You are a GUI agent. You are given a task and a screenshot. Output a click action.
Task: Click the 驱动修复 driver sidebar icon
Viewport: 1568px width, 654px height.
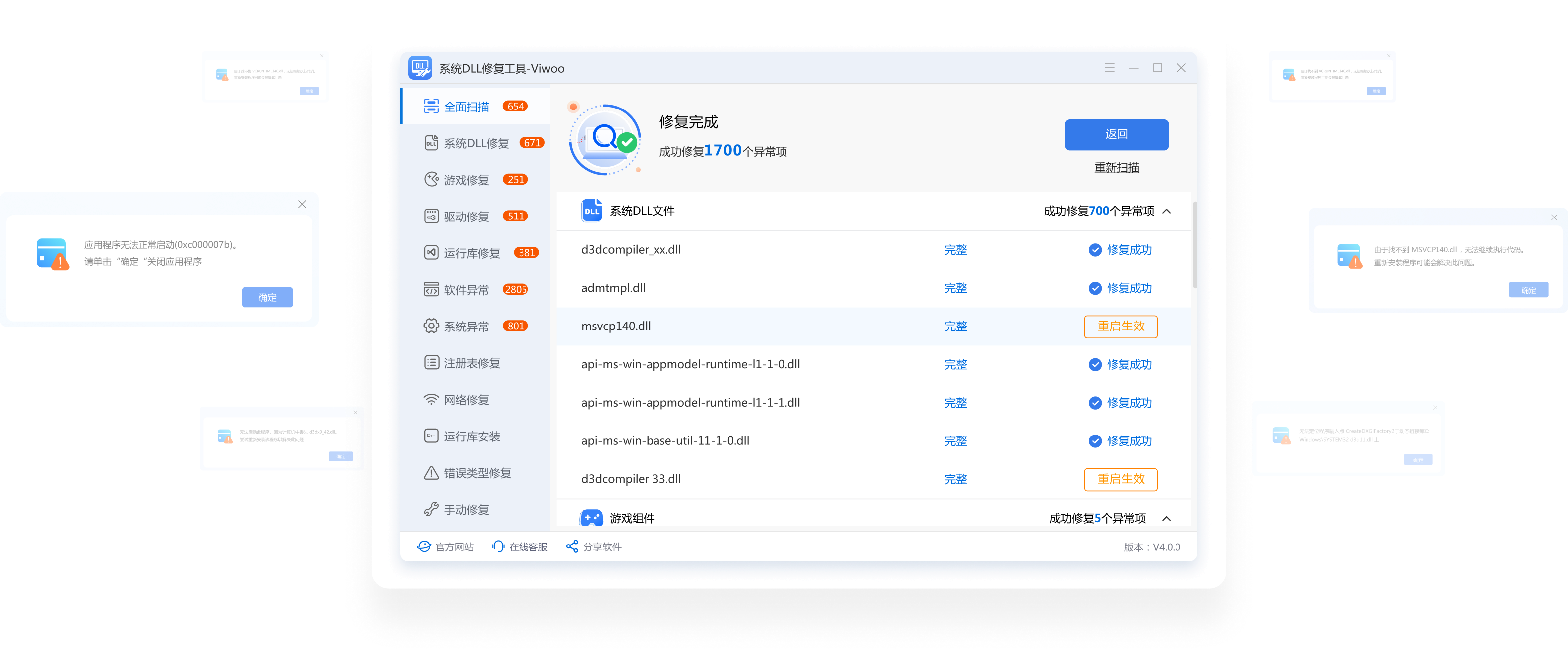431,216
